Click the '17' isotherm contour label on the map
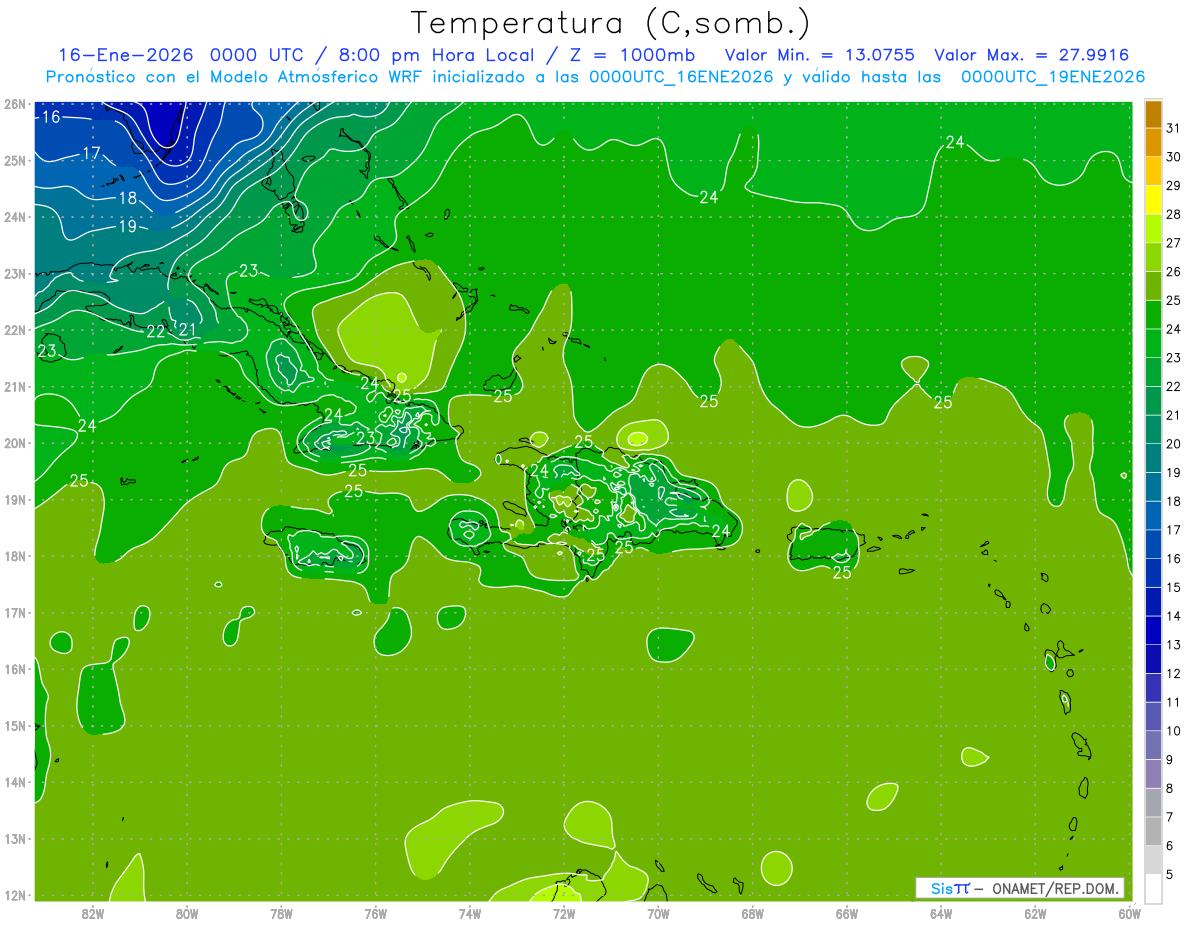Screen dimensions: 1200x927 [91, 153]
